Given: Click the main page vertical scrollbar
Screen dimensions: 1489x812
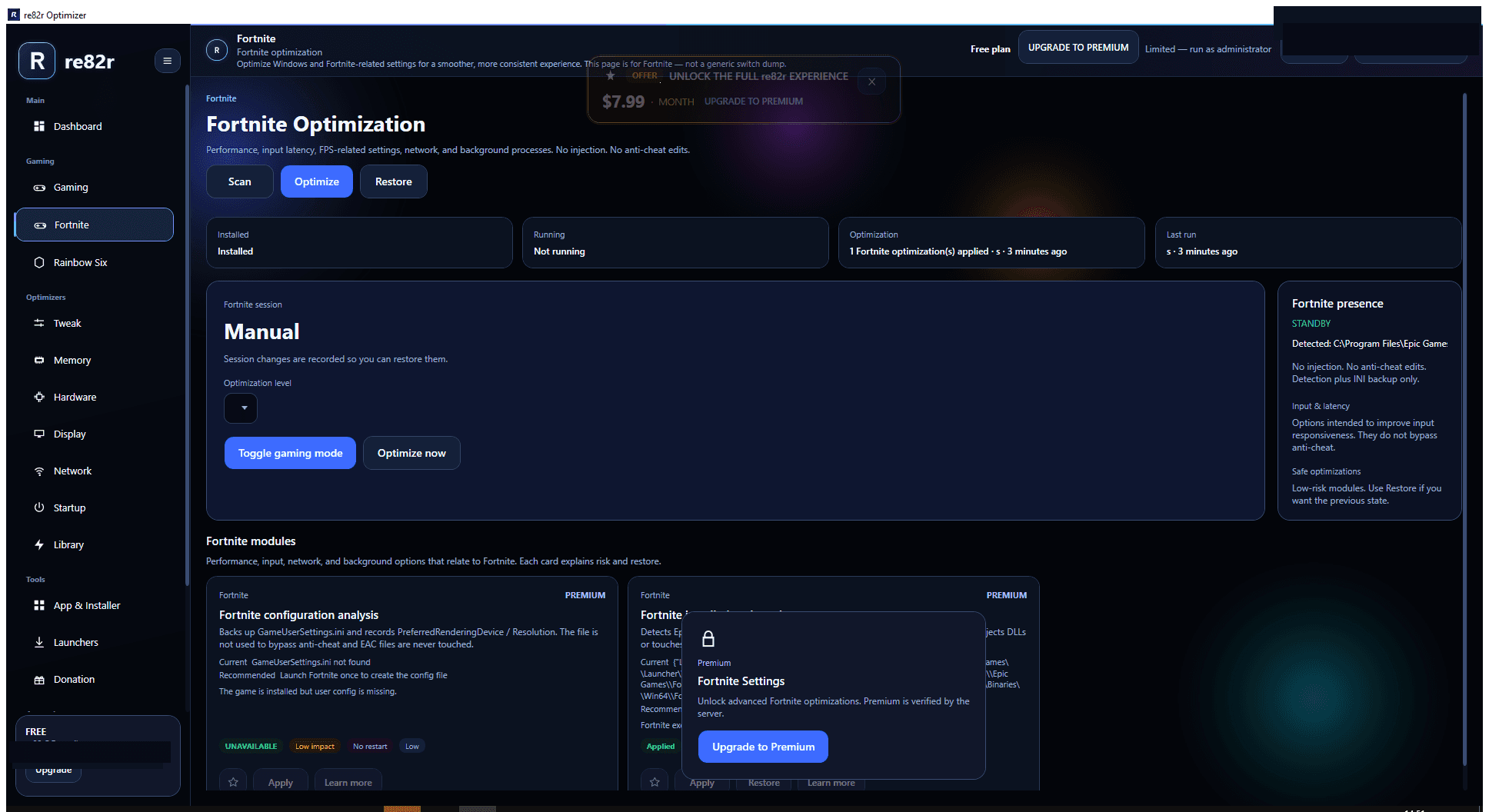Looking at the screenshot, I should point(1464,431).
